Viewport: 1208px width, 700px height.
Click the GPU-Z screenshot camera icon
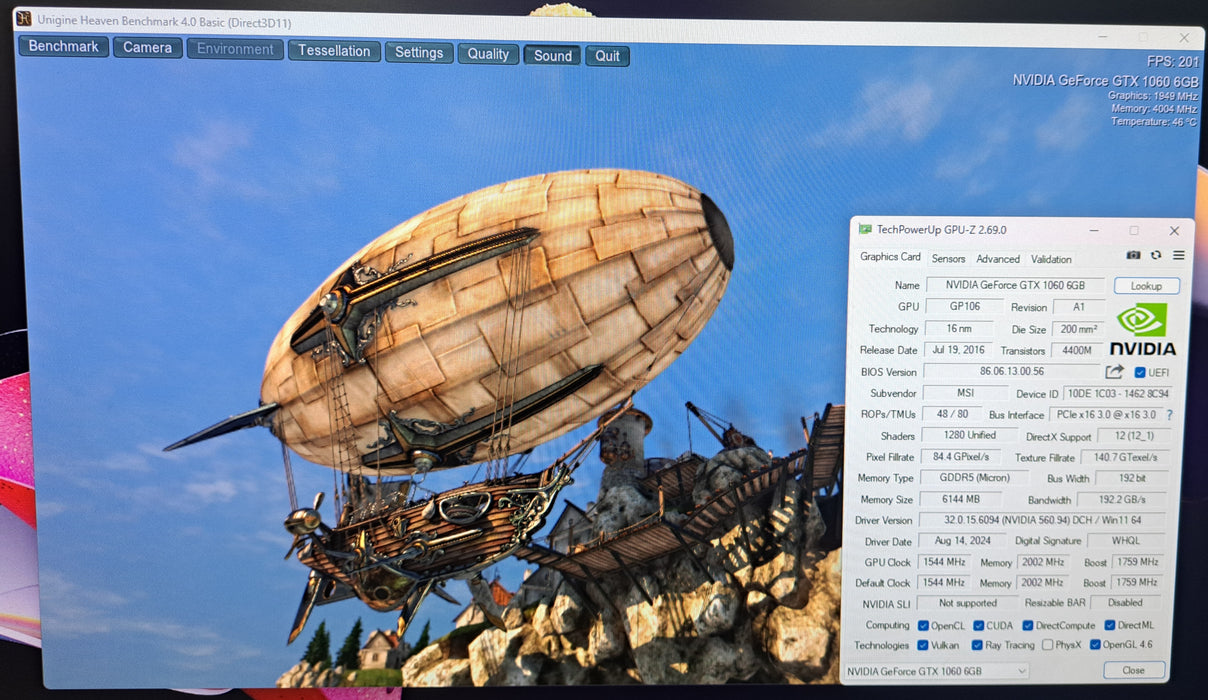point(1133,256)
